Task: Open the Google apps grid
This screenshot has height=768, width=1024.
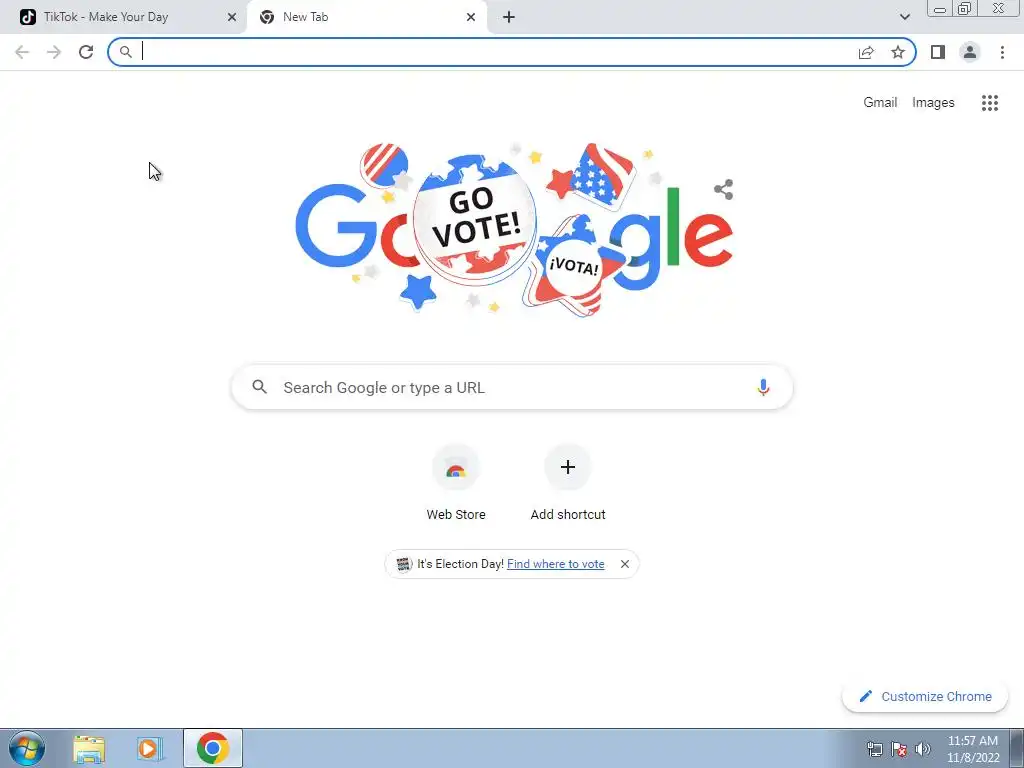Action: tap(990, 103)
